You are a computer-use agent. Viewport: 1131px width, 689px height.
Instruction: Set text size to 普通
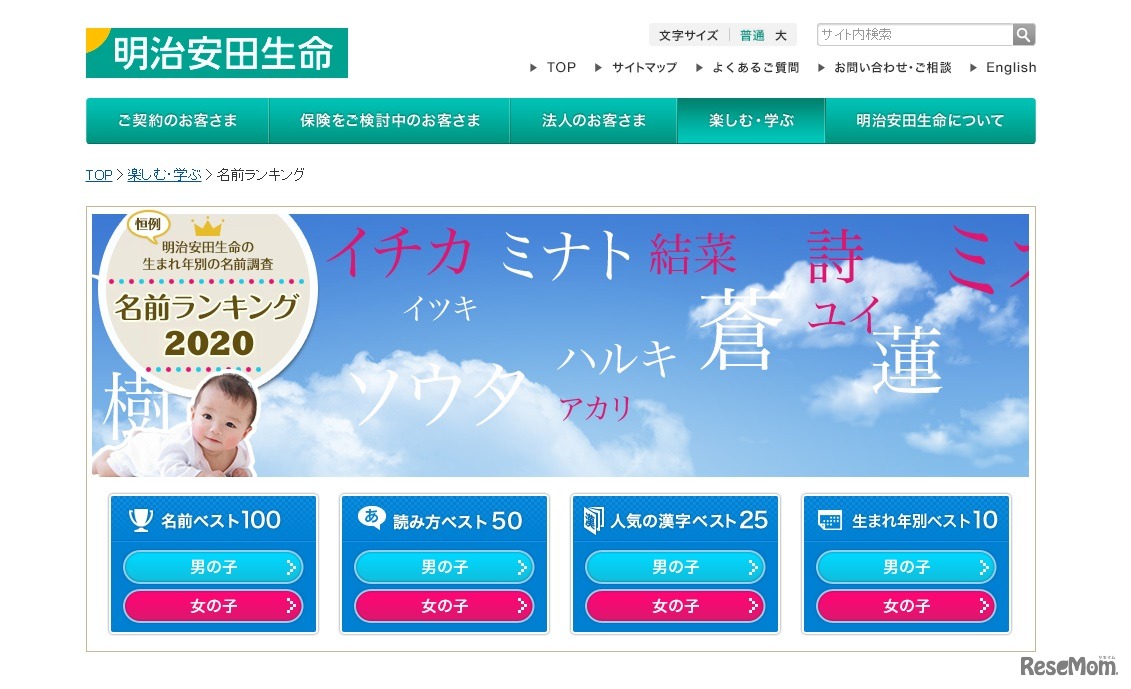tap(752, 35)
